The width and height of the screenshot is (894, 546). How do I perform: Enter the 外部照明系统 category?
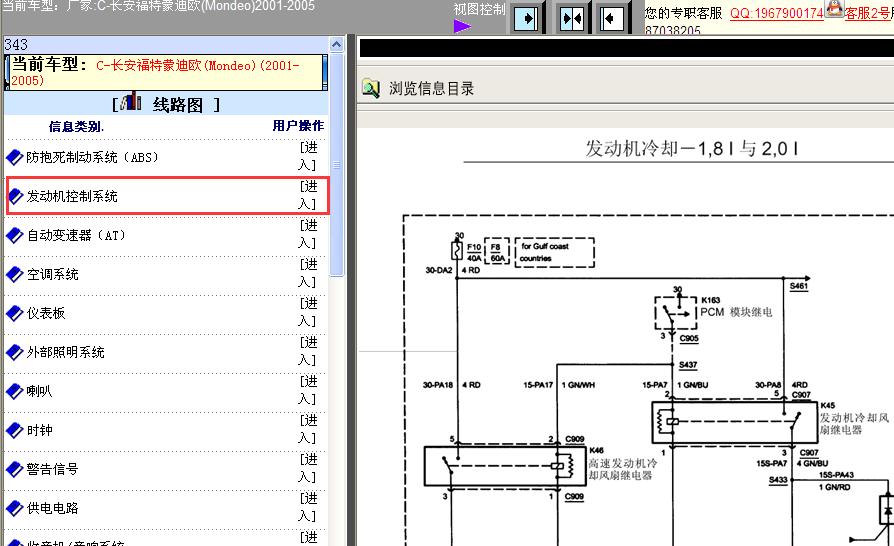coord(308,351)
